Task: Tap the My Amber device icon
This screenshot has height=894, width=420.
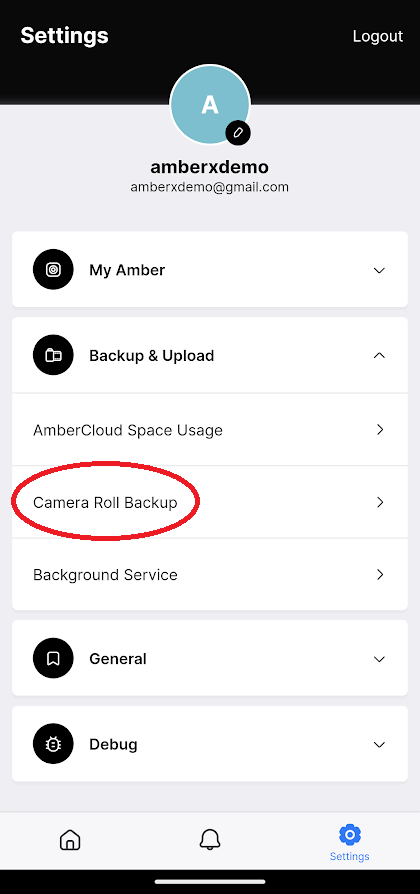Action: tap(53, 270)
